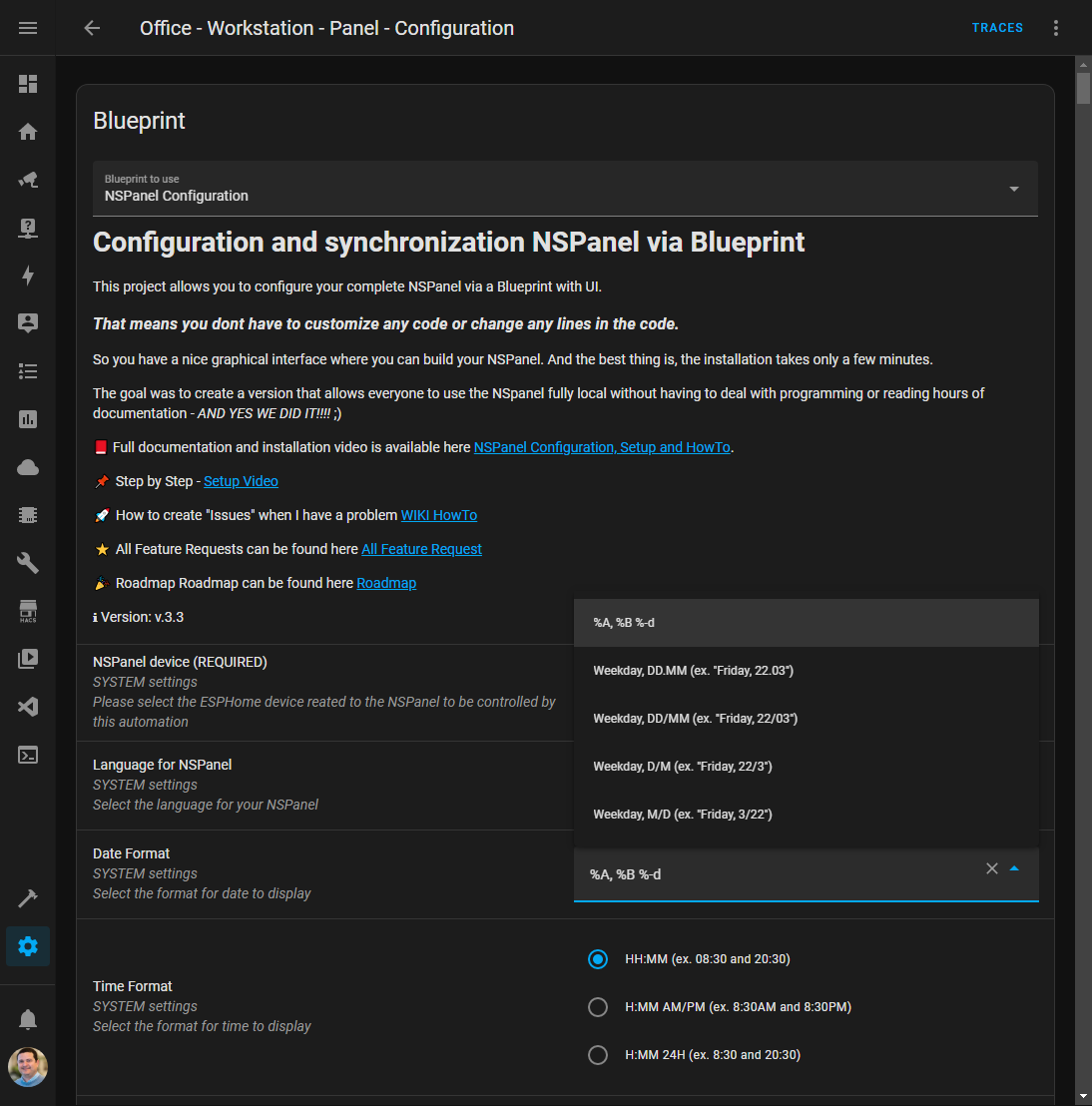Open the Setup Video link
Screen dimensions: 1092x1106
[241, 480]
